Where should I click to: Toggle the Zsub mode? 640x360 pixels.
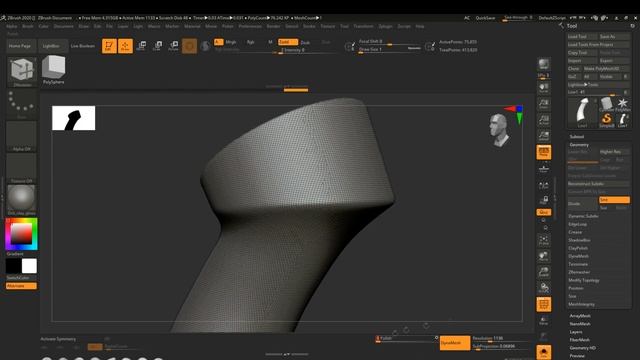pyautogui.click(x=305, y=42)
